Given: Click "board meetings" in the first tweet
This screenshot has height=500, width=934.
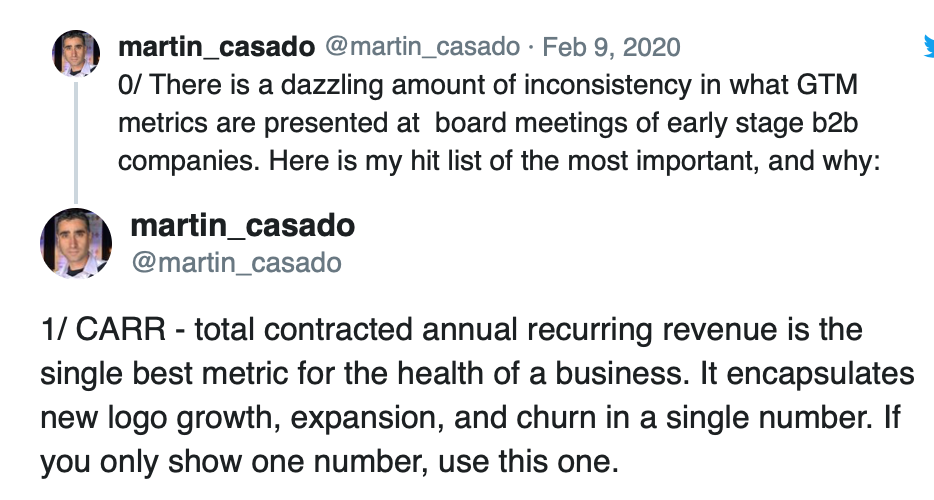Looking at the screenshot, I should (514, 123).
